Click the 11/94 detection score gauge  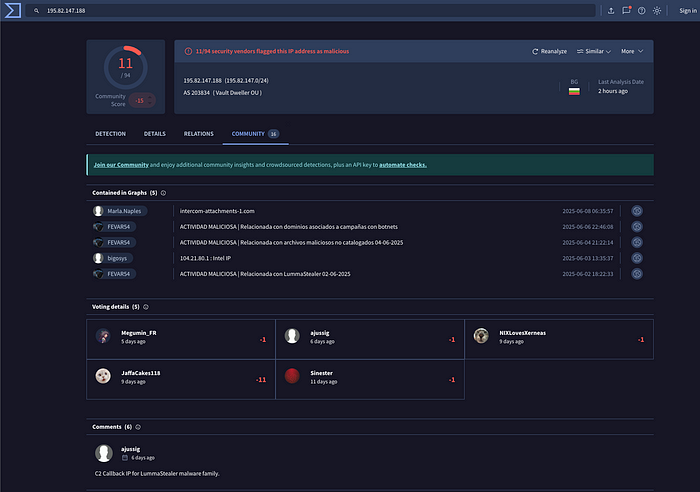click(126, 67)
